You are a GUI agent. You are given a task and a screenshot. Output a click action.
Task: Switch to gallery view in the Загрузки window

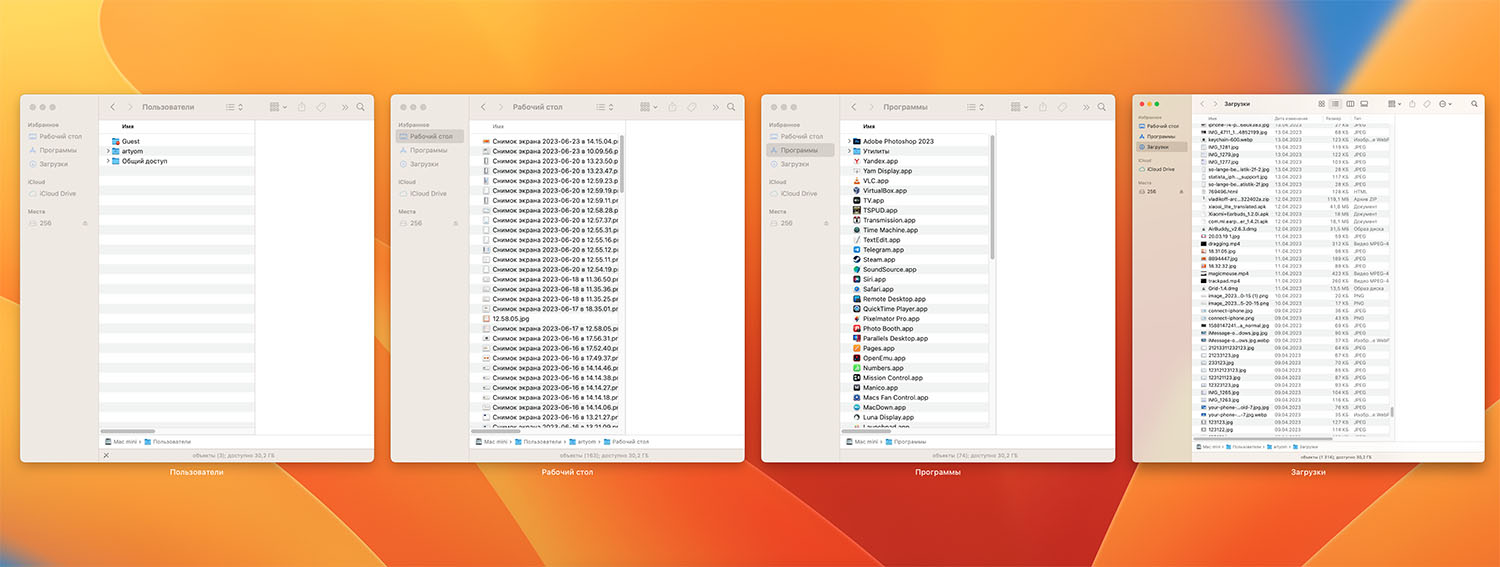click(1365, 103)
